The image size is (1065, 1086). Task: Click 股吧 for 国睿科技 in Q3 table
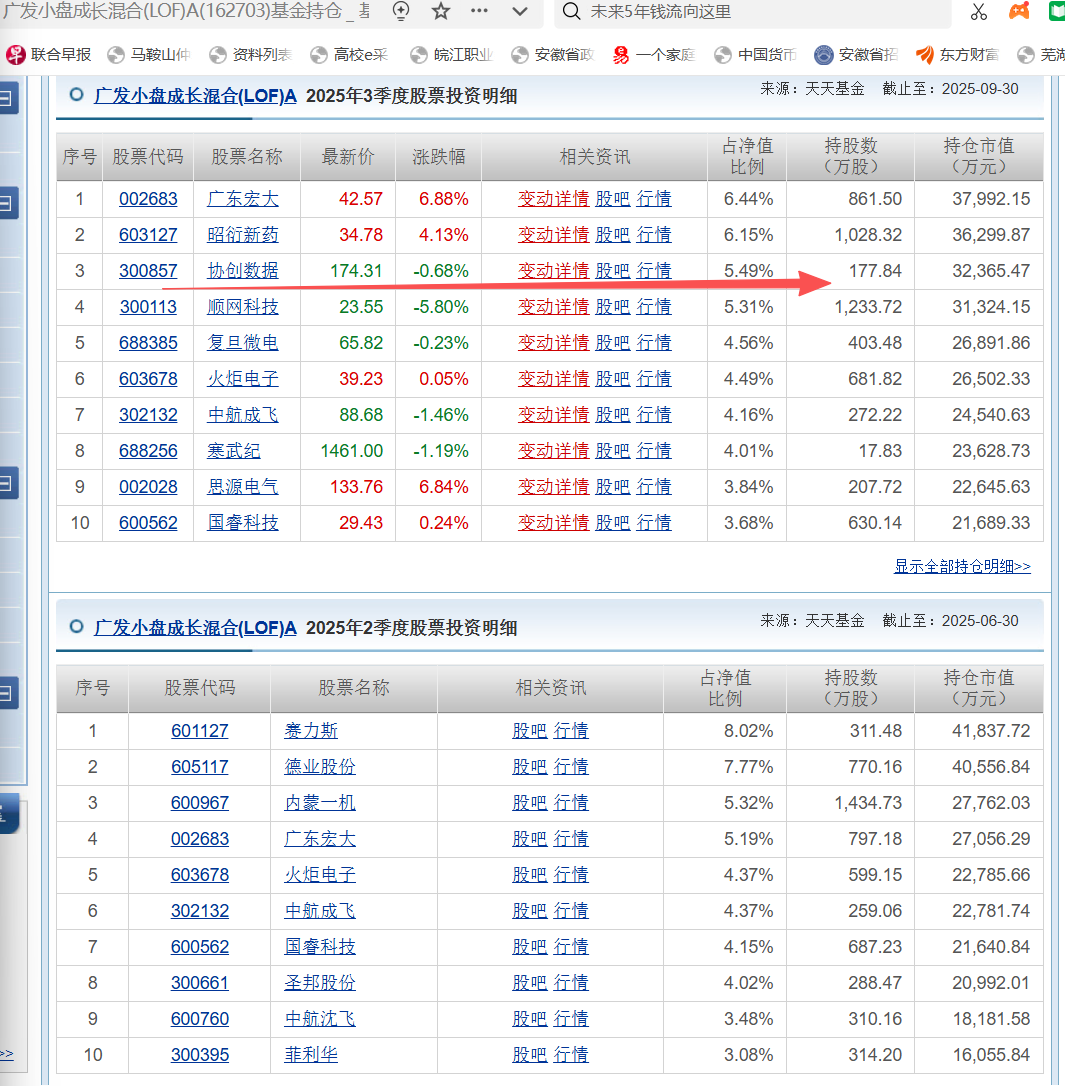point(613,523)
